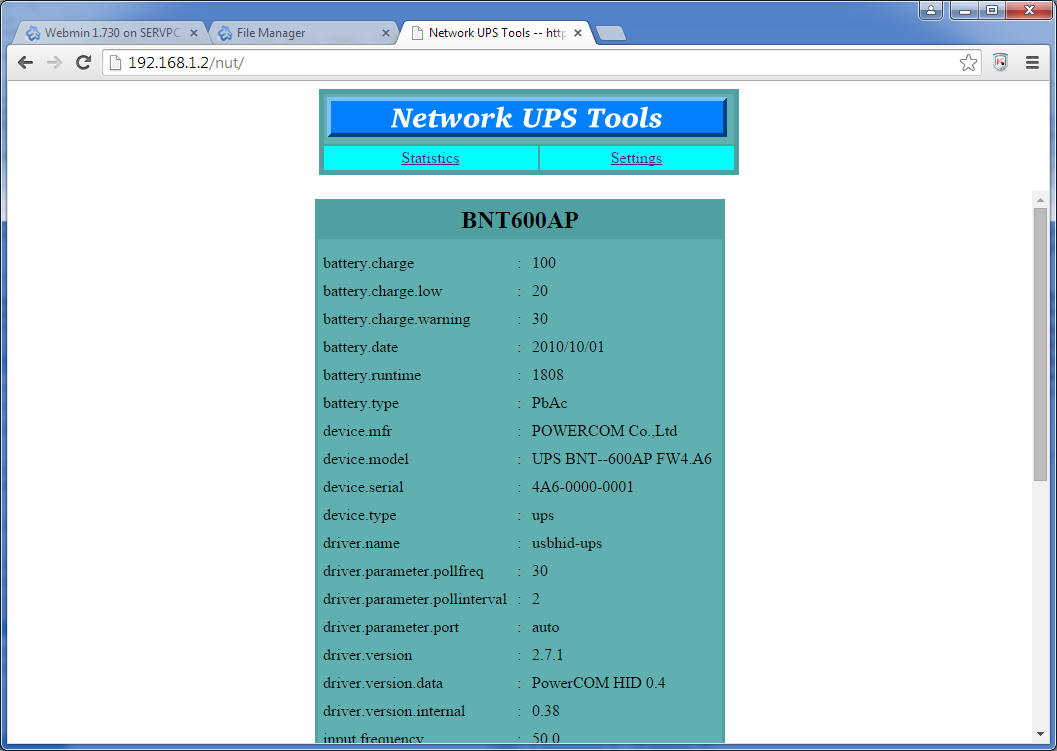Viewport: 1057px width, 751px height.
Task: Select the Network UPS Tools tab
Action: (496, 32)
